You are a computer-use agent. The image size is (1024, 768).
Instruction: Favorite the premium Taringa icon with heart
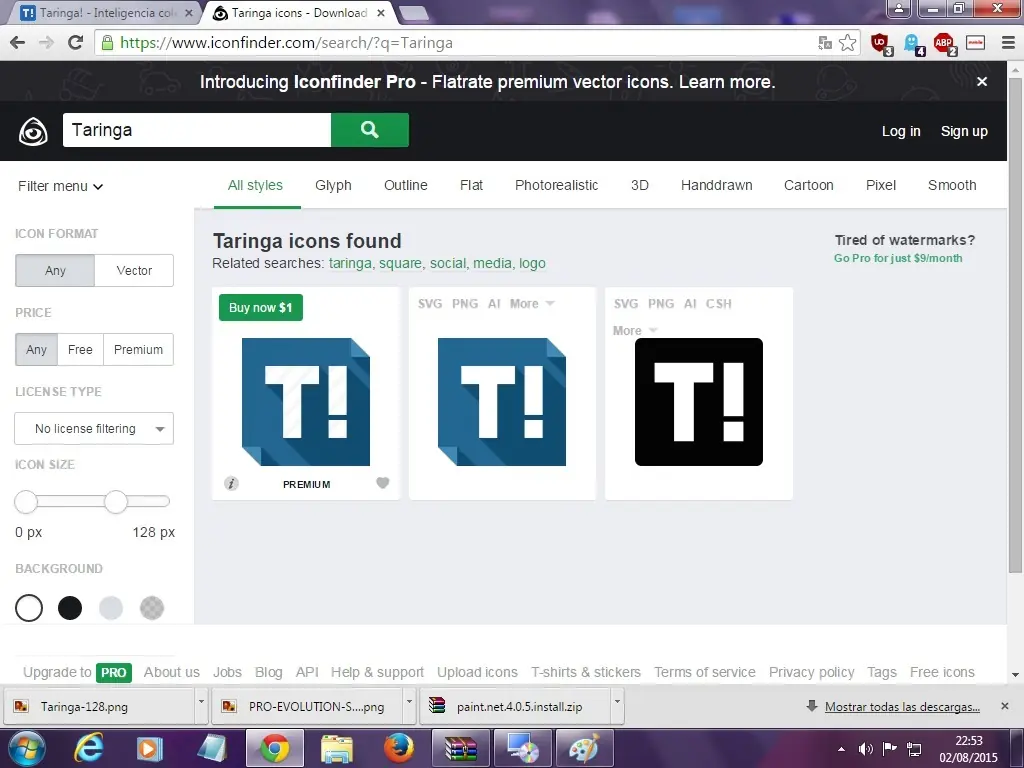(x=383, y=483)
